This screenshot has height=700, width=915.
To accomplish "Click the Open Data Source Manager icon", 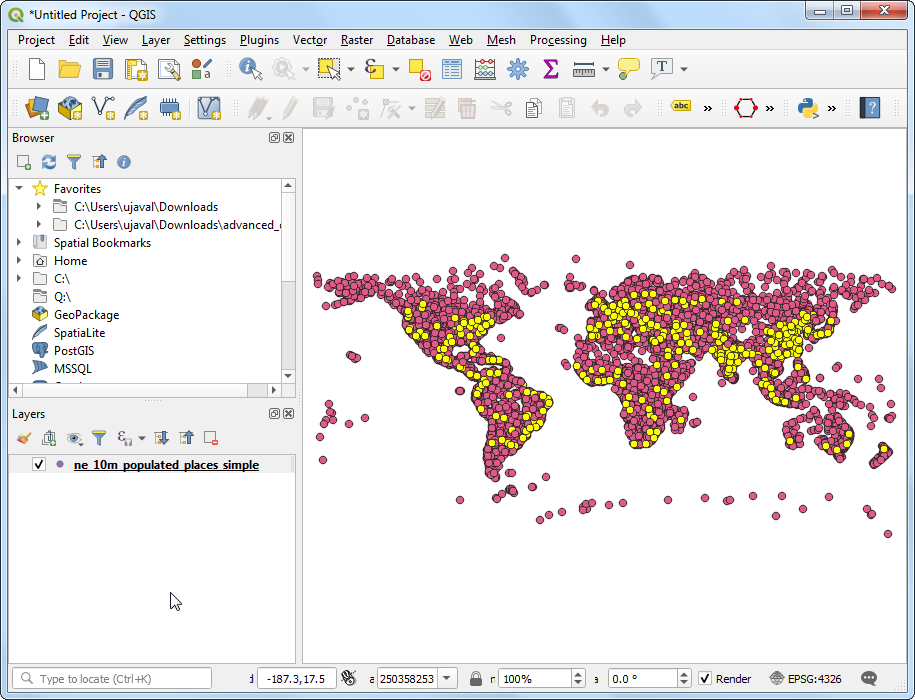I will click(37, 108).
